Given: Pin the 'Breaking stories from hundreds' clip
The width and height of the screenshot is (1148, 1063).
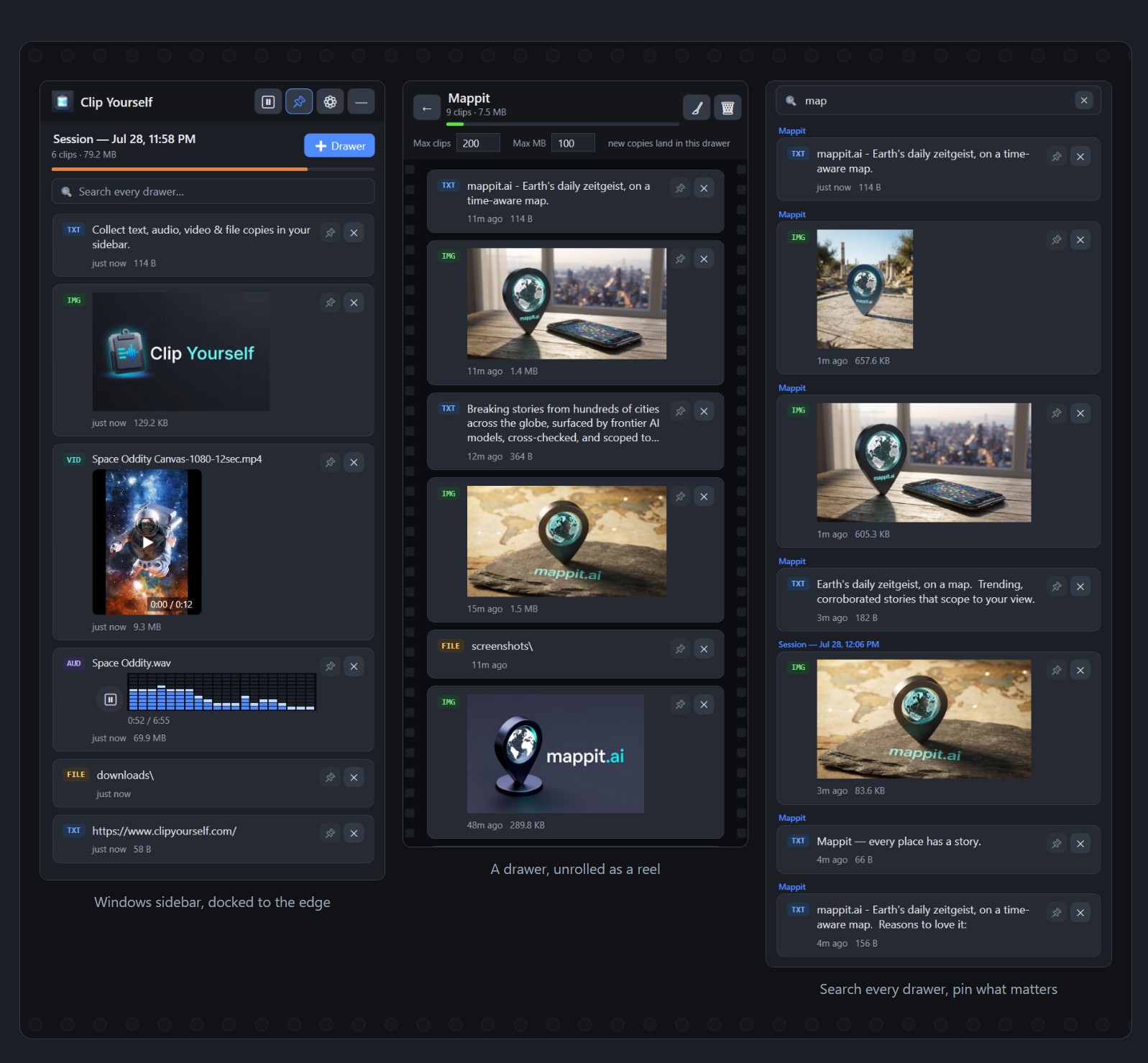Looking at the screenshot, I should pos(680,411).
